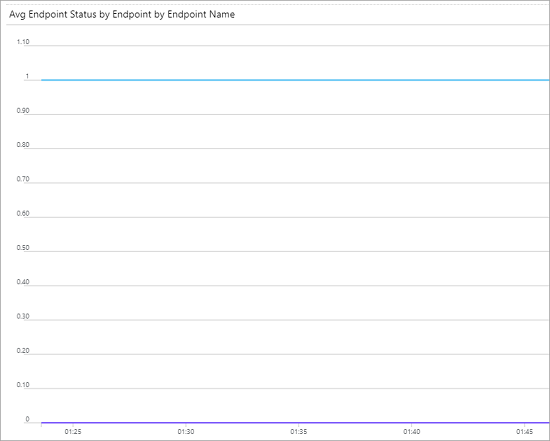Click the 0.40 y-axis label
Screen dimensions: 550x441
tap(23, 282)
